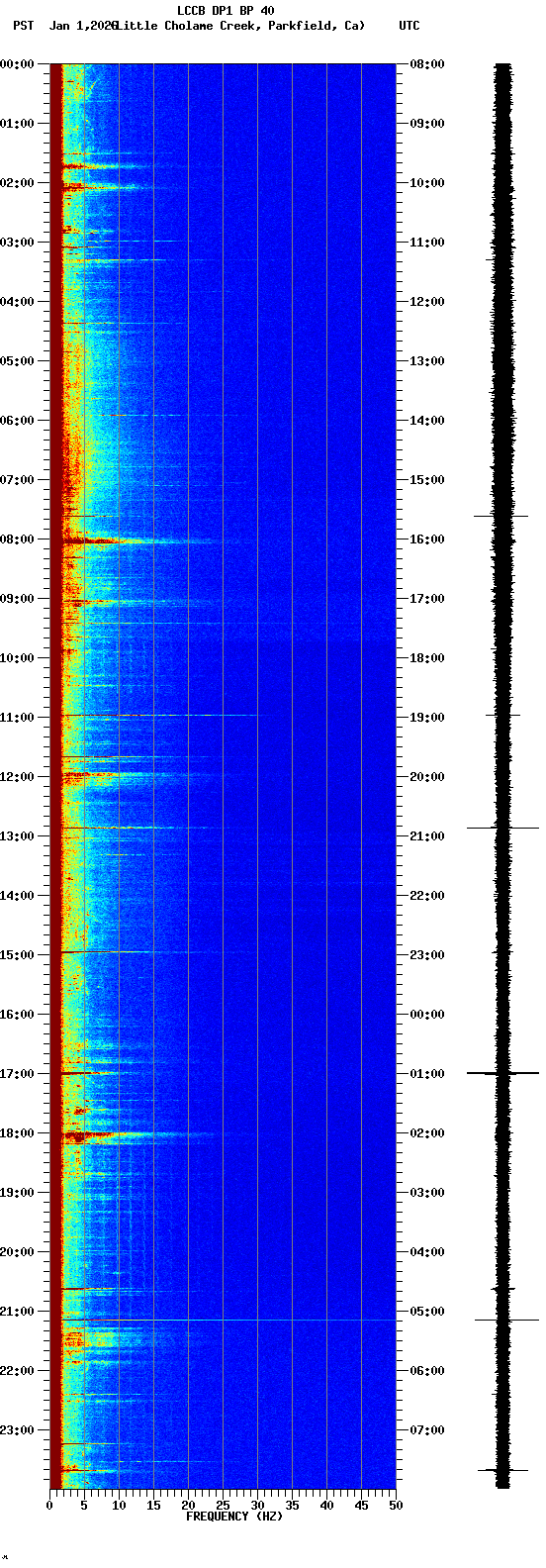
Task: Pick the 22:00 label on the UTC axis
Action: click(x=427, y=896)
